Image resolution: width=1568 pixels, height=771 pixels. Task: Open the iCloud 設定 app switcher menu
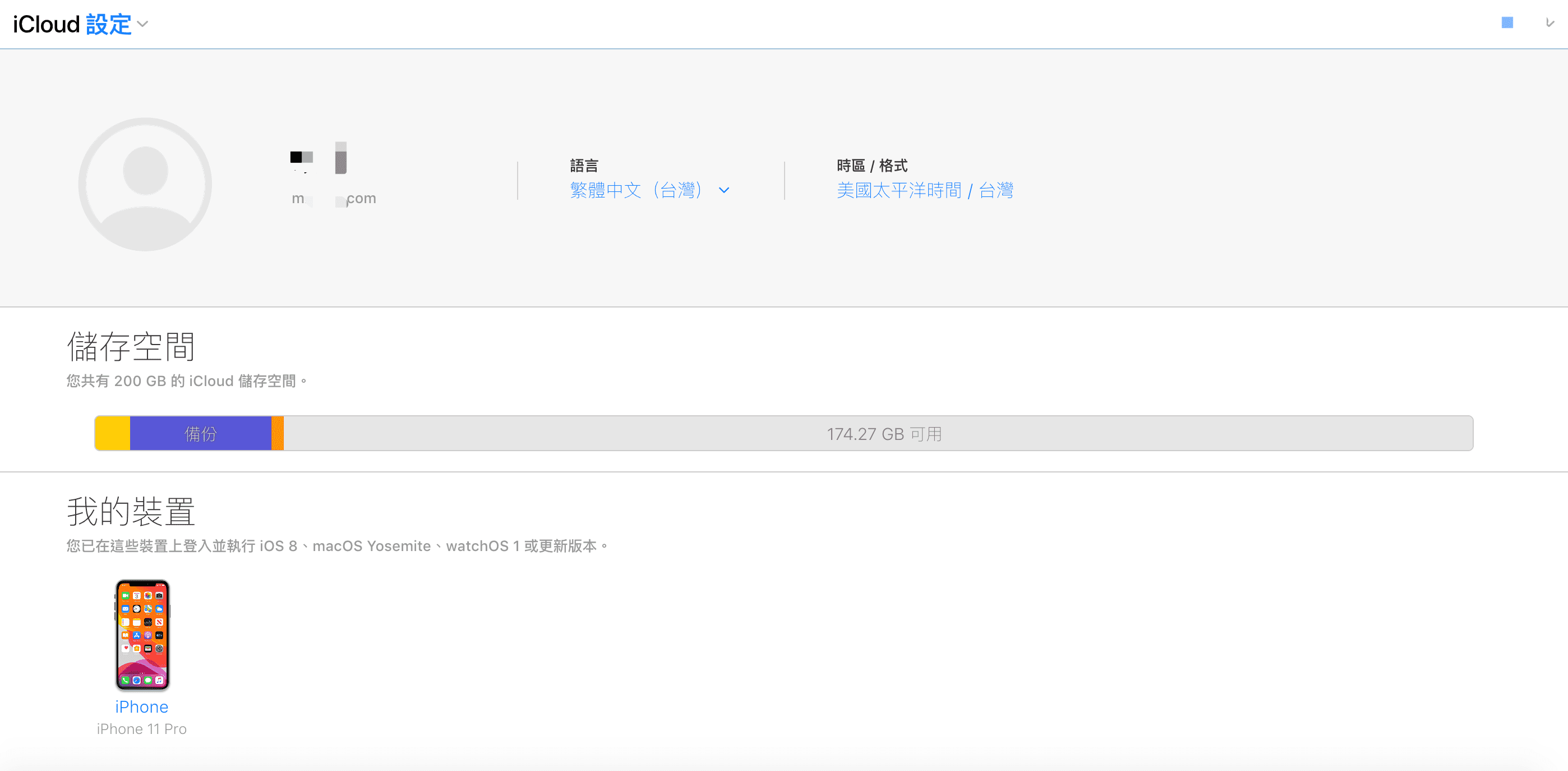pos(108,24)
